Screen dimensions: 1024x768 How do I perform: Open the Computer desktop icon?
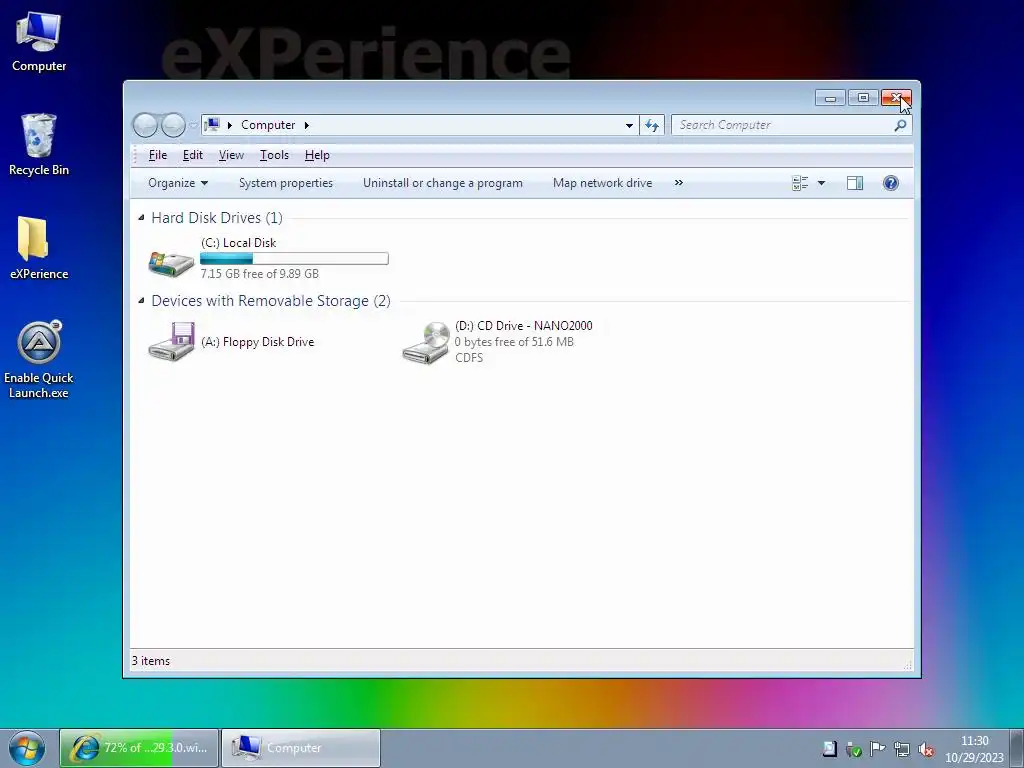(39, 41)
